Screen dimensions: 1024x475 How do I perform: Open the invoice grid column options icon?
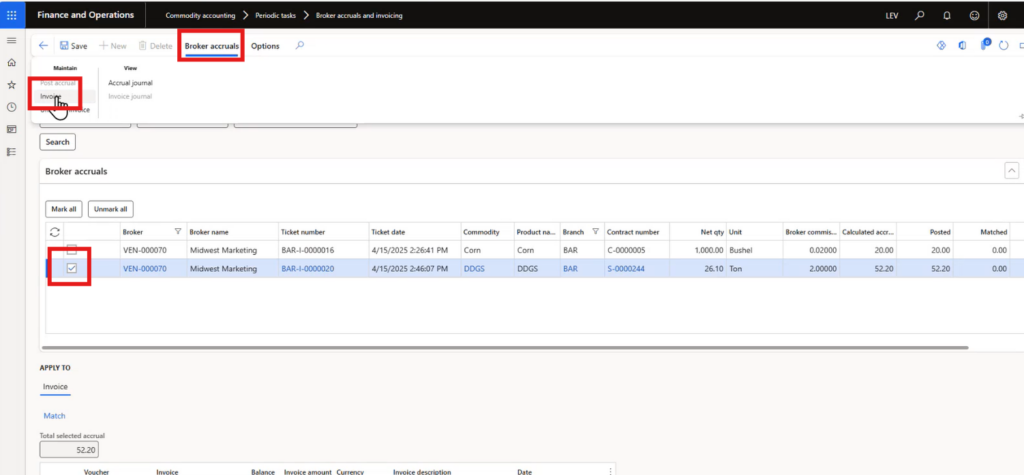click(x=609, y=471)
